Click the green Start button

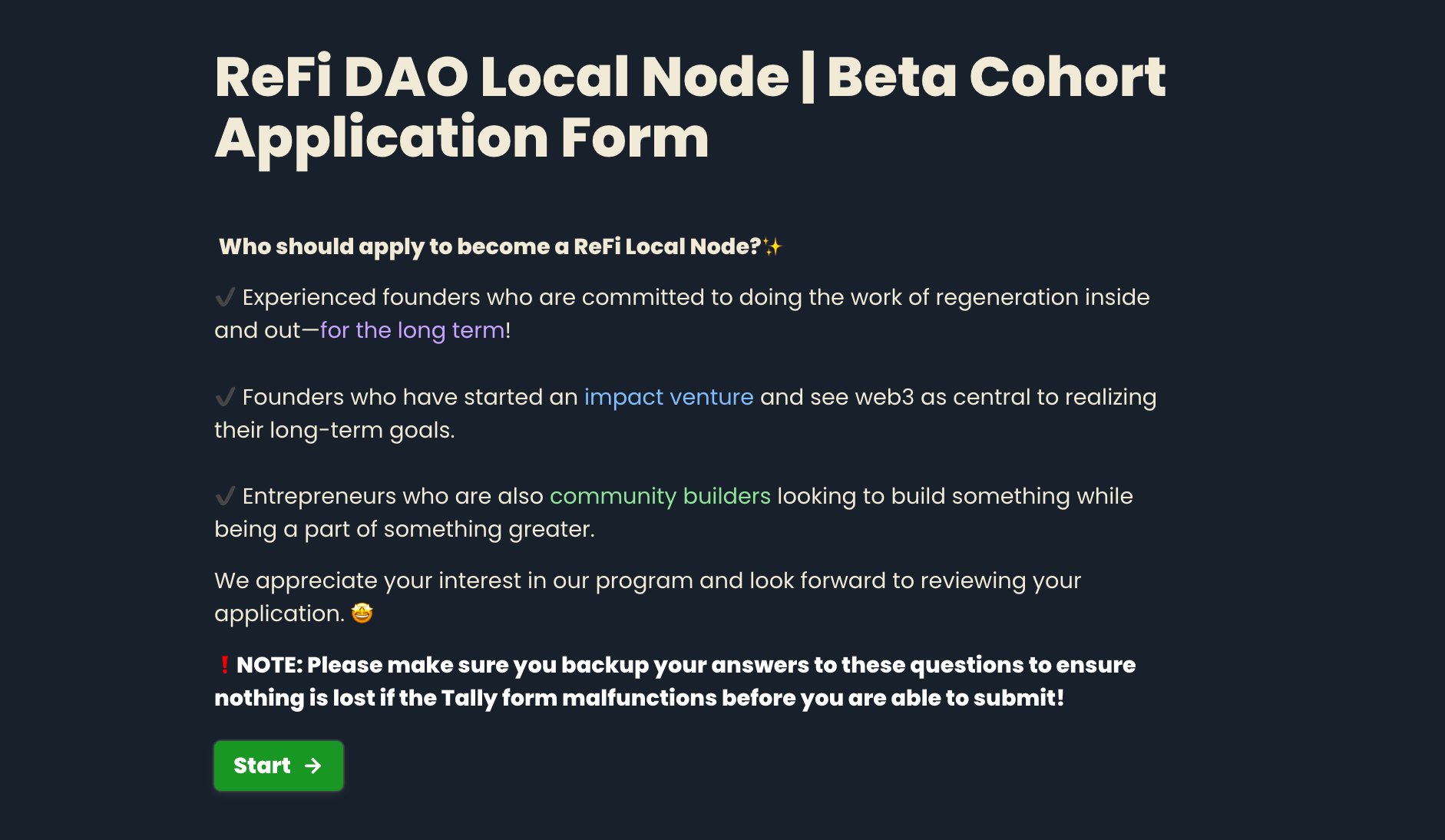coord(278,766)
